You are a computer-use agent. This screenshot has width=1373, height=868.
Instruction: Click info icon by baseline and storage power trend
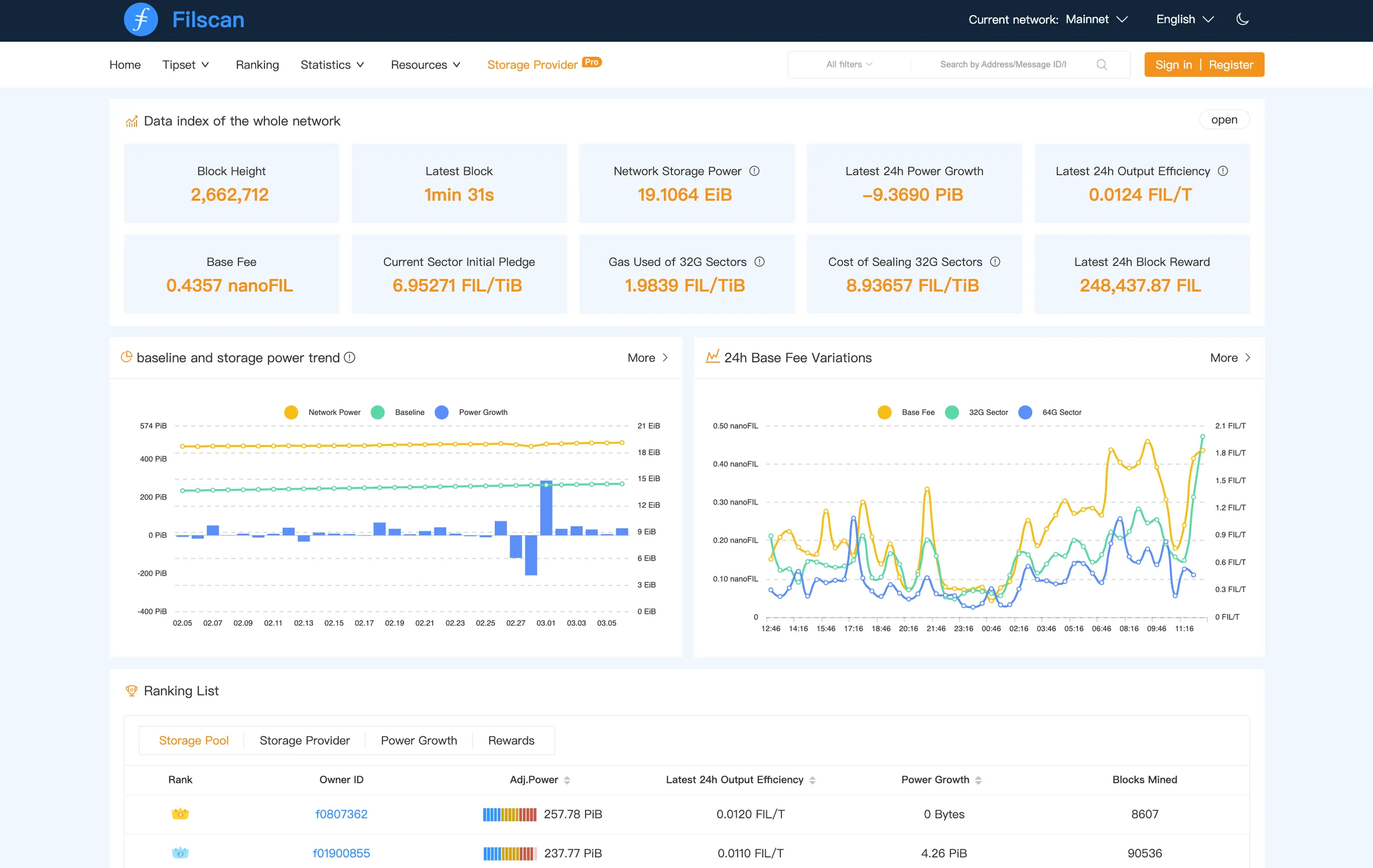[350, 358]
